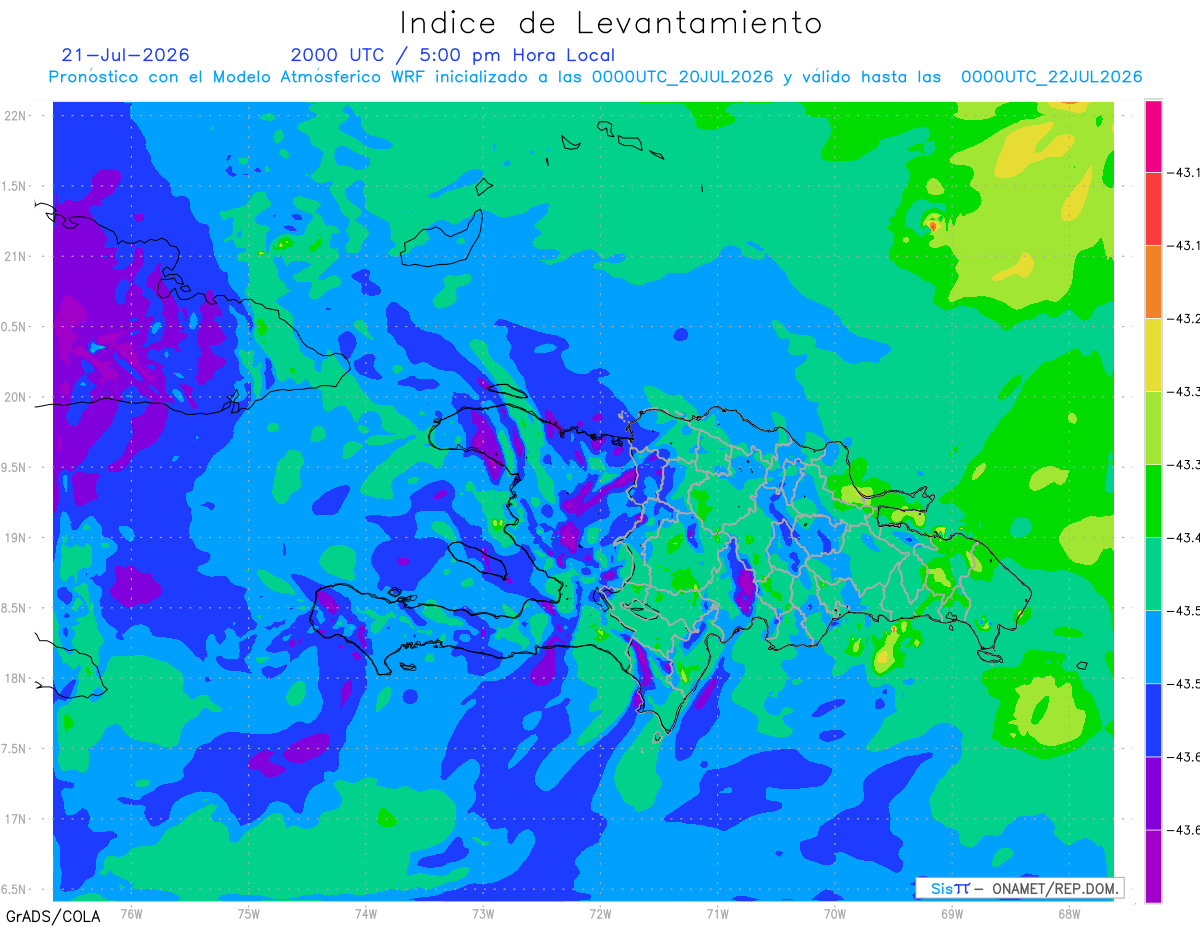Click the bottom-most purple legend band
The image size is (1200, 927).
click(x=1153, y=866)
